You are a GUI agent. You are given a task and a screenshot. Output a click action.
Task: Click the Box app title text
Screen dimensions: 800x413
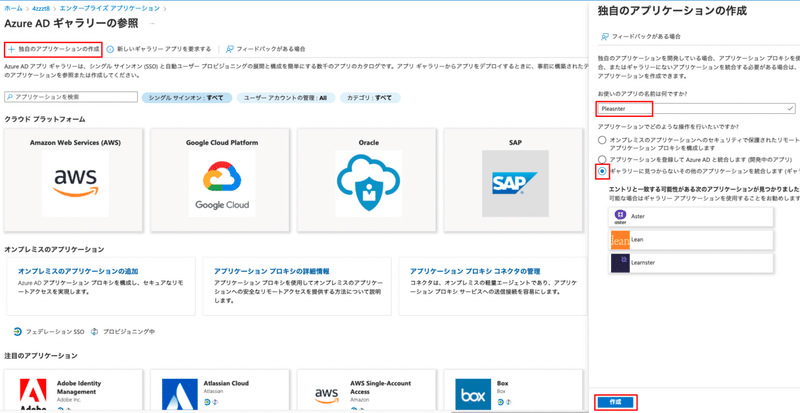pyautogui.click(x=503, y=383)
